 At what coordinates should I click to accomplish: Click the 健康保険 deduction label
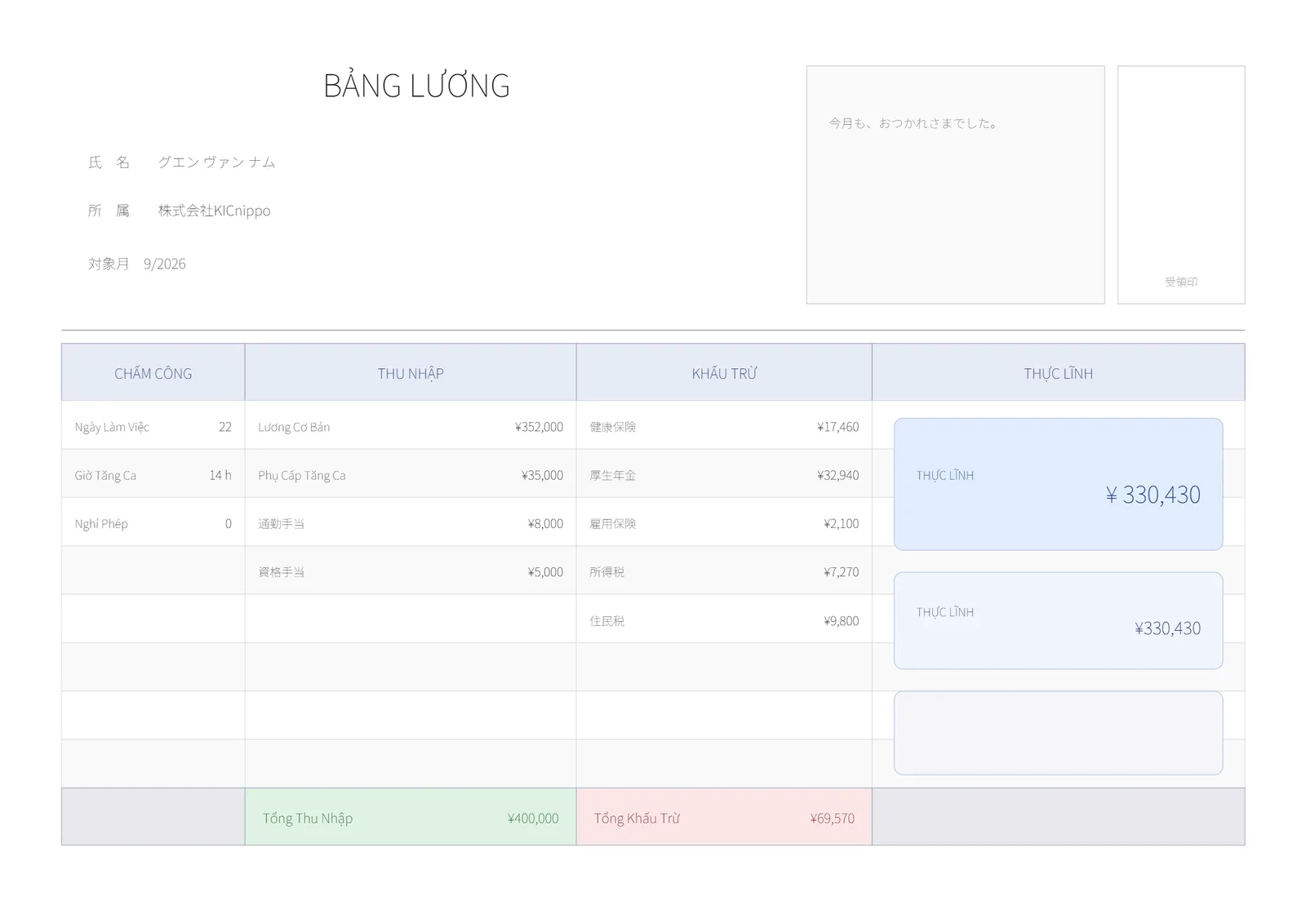click(x=613, y=427)
